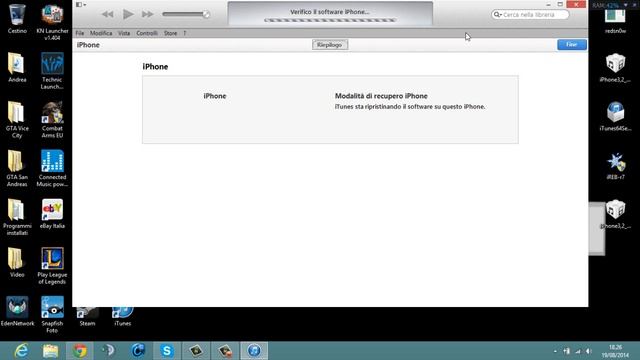Open Google Chrome from the taskbar
This screenshot has height=360, width=640.
pos(80,351)
